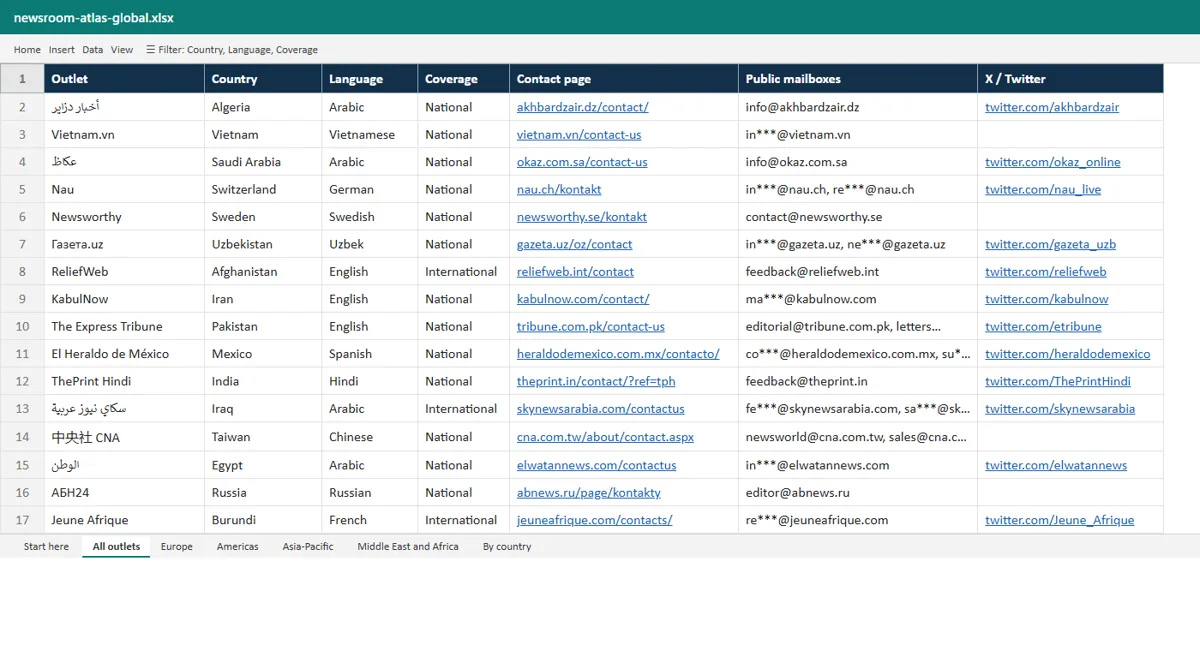The width and height of the screenshot is (1200, 651).
Task: Select the Public mailboxes column header
Action: pos(858,79)
